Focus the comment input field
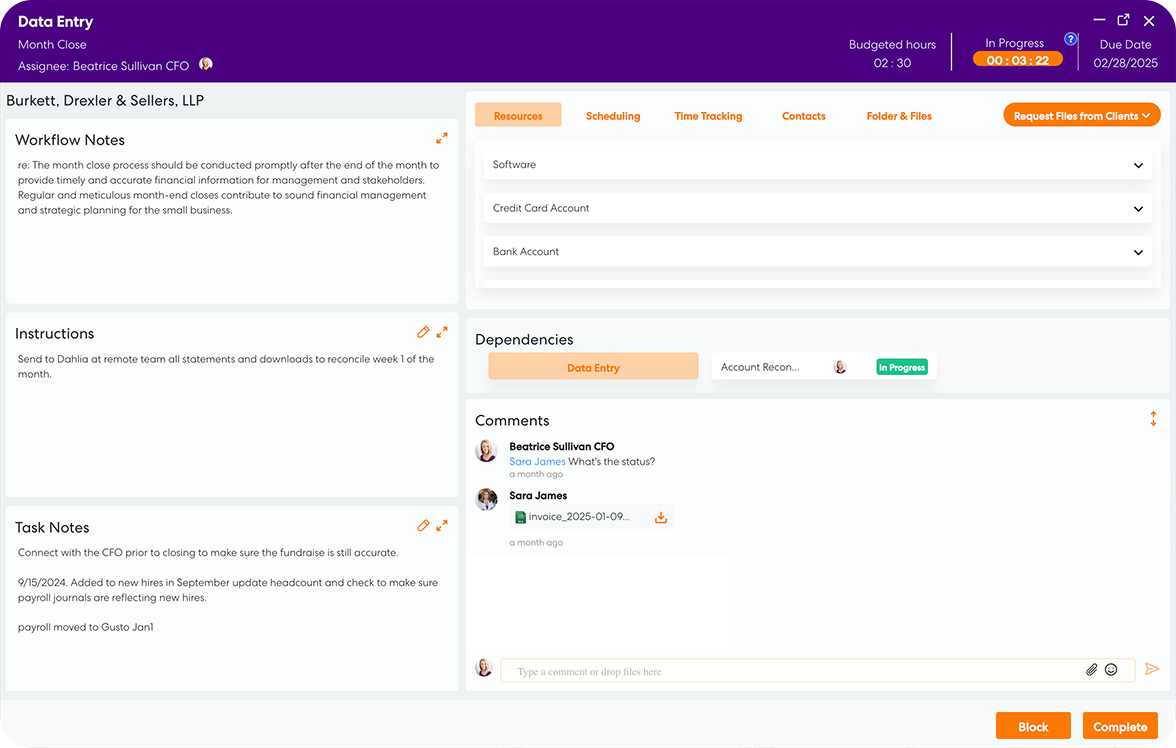This screenshot has width=1176, height=748. (818, 670)
